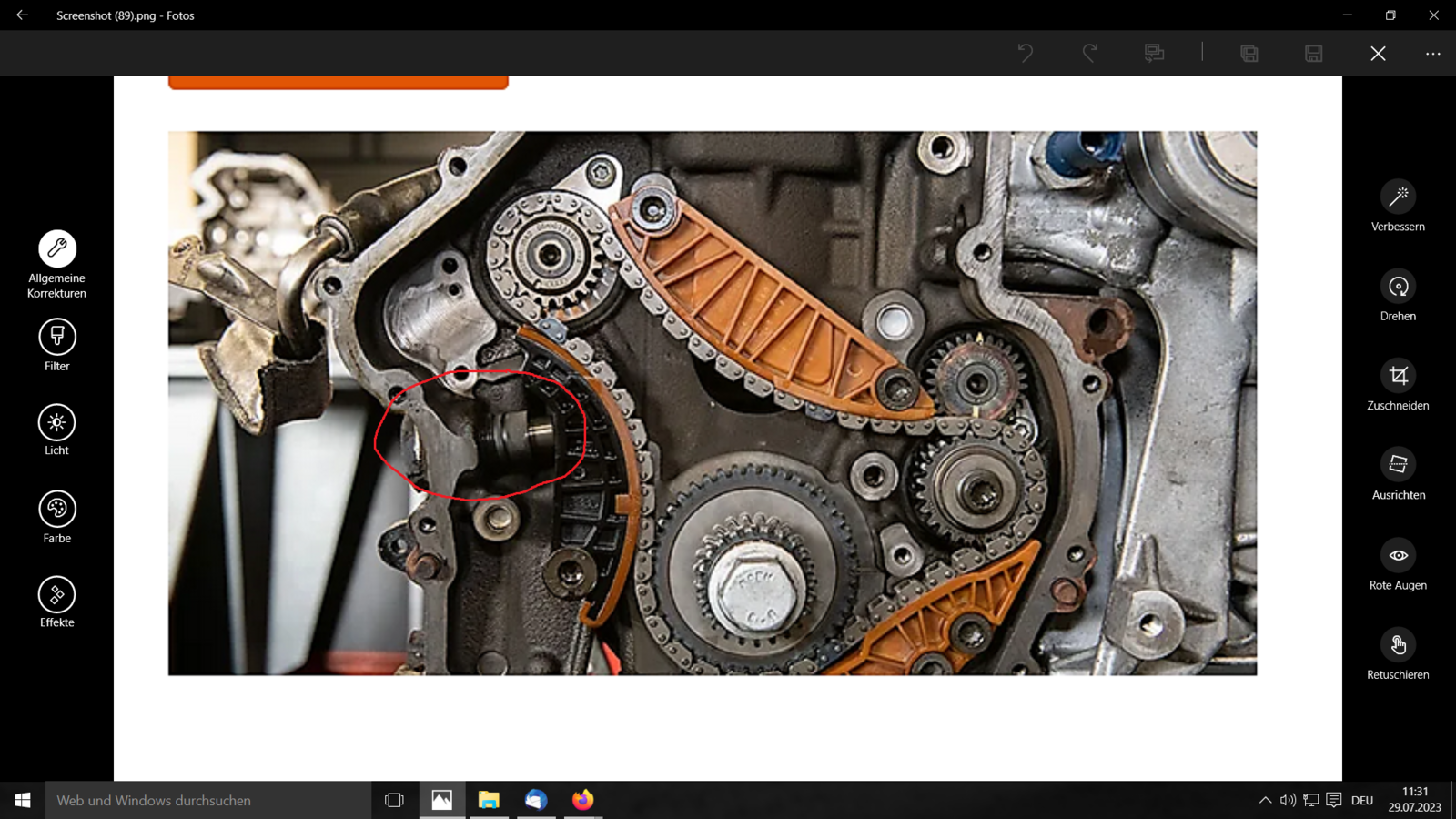Viewport: 1456px width, 819px height.
Task: Open the three-dots more options menu
Action: click(1432, 53)
